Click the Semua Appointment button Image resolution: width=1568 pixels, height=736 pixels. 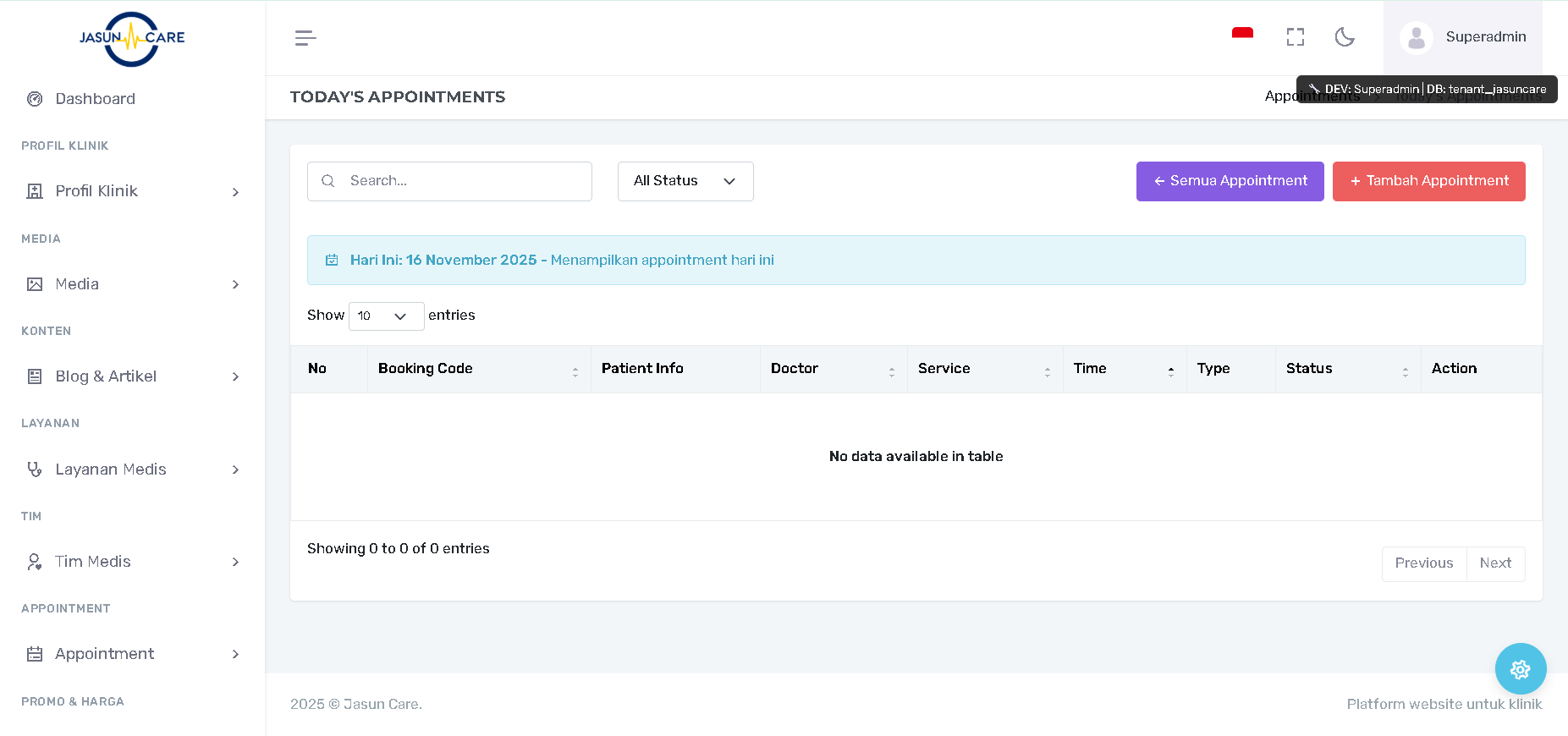click(1230, 181)
